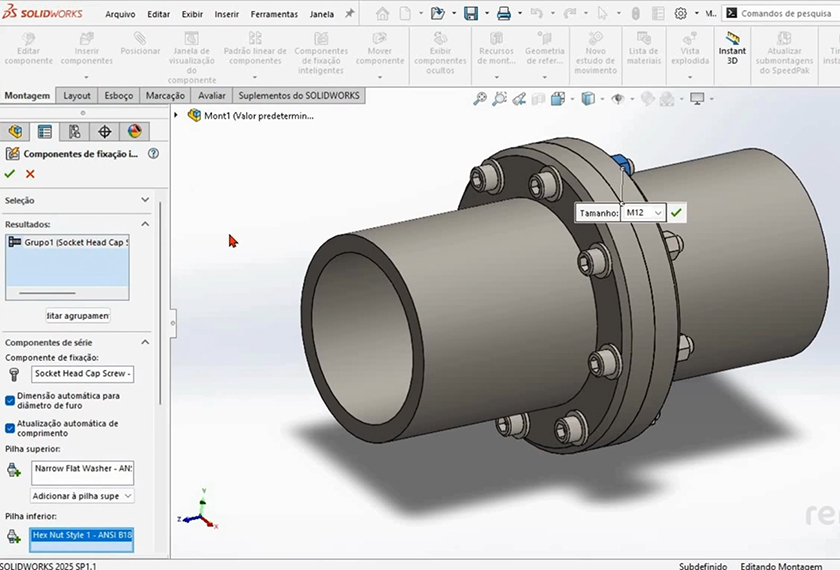
Task: Click the Save disk icon
Action: (x=471, y=14)
